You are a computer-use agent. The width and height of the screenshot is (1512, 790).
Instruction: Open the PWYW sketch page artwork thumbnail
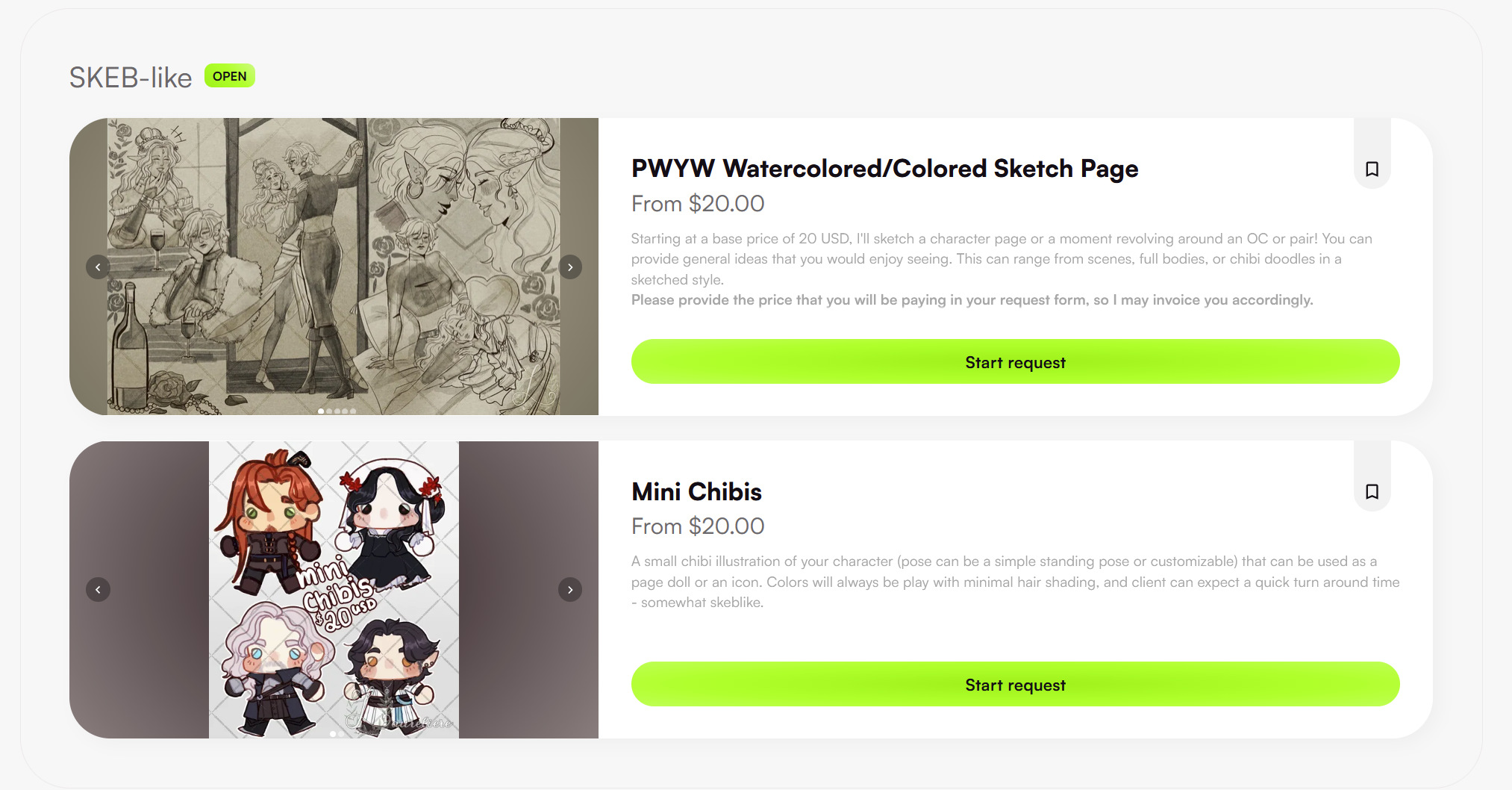click(x=334, y=267)
